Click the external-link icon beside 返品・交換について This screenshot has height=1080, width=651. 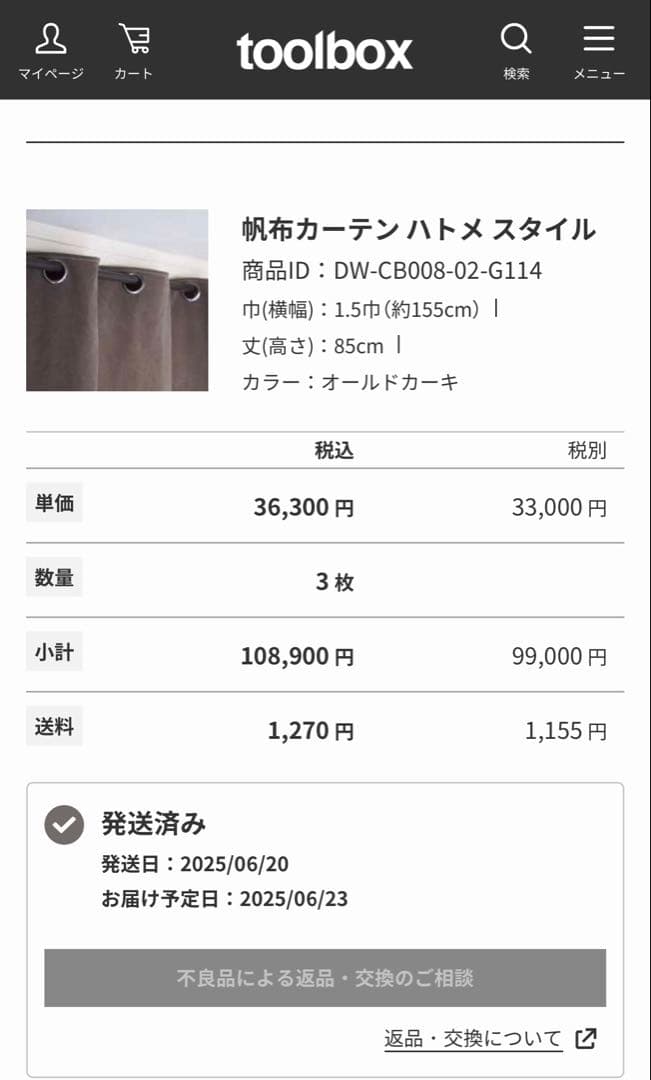pyautogui.click(x=588, y=1038)
